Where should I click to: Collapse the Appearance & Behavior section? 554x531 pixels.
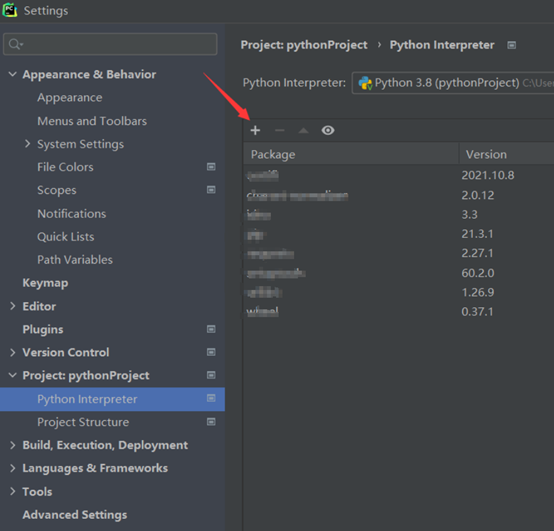[x=12, y=74]
